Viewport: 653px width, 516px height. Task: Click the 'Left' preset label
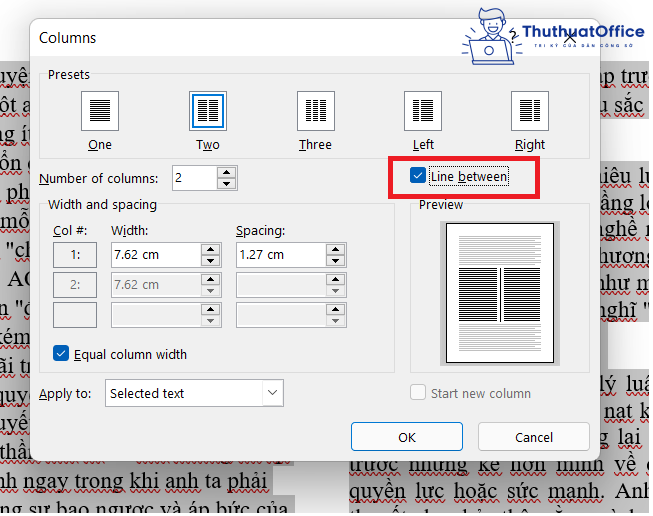(x=423, y=145)
